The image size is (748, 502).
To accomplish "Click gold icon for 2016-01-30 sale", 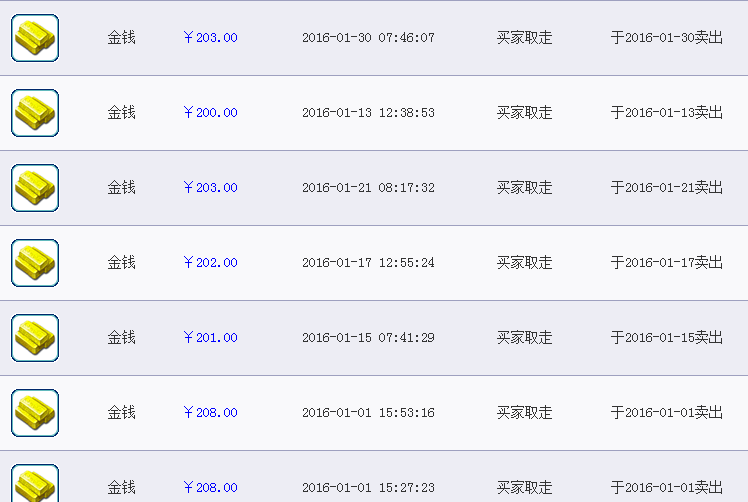I will [x=35, y=38].
